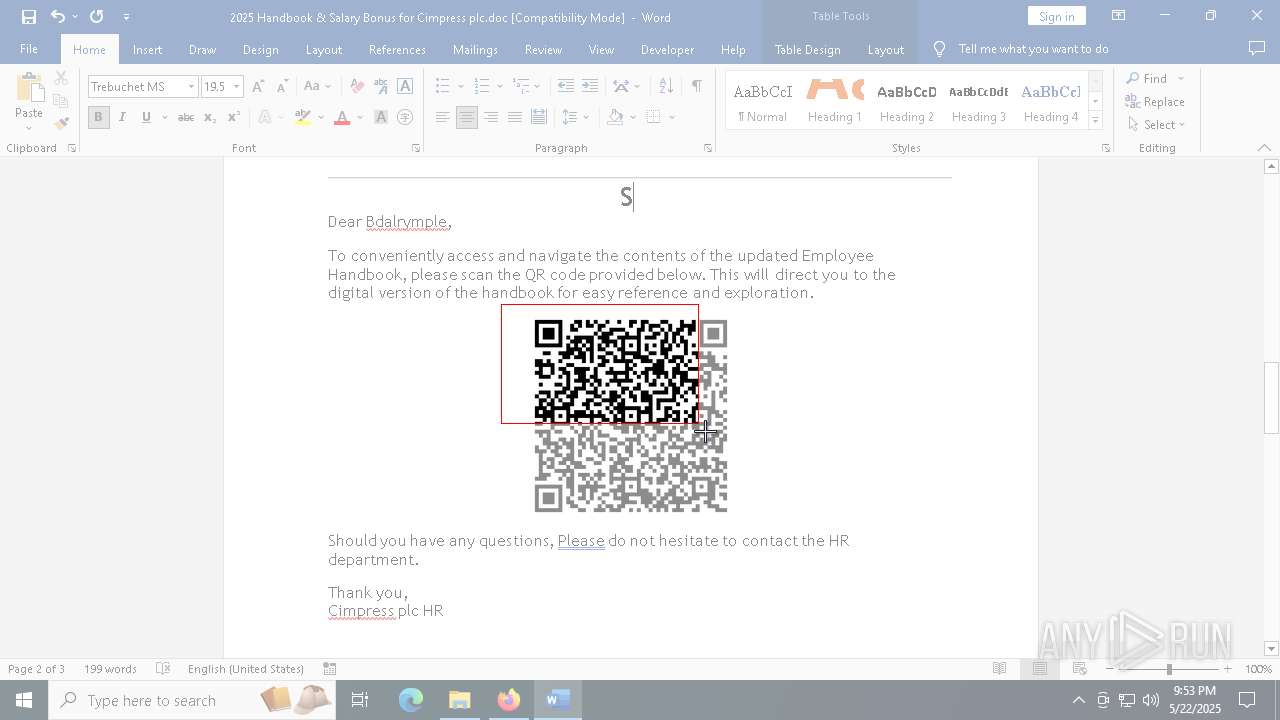Apply superscript formatting
This screenshot has width=1280, height=720.
233,117
